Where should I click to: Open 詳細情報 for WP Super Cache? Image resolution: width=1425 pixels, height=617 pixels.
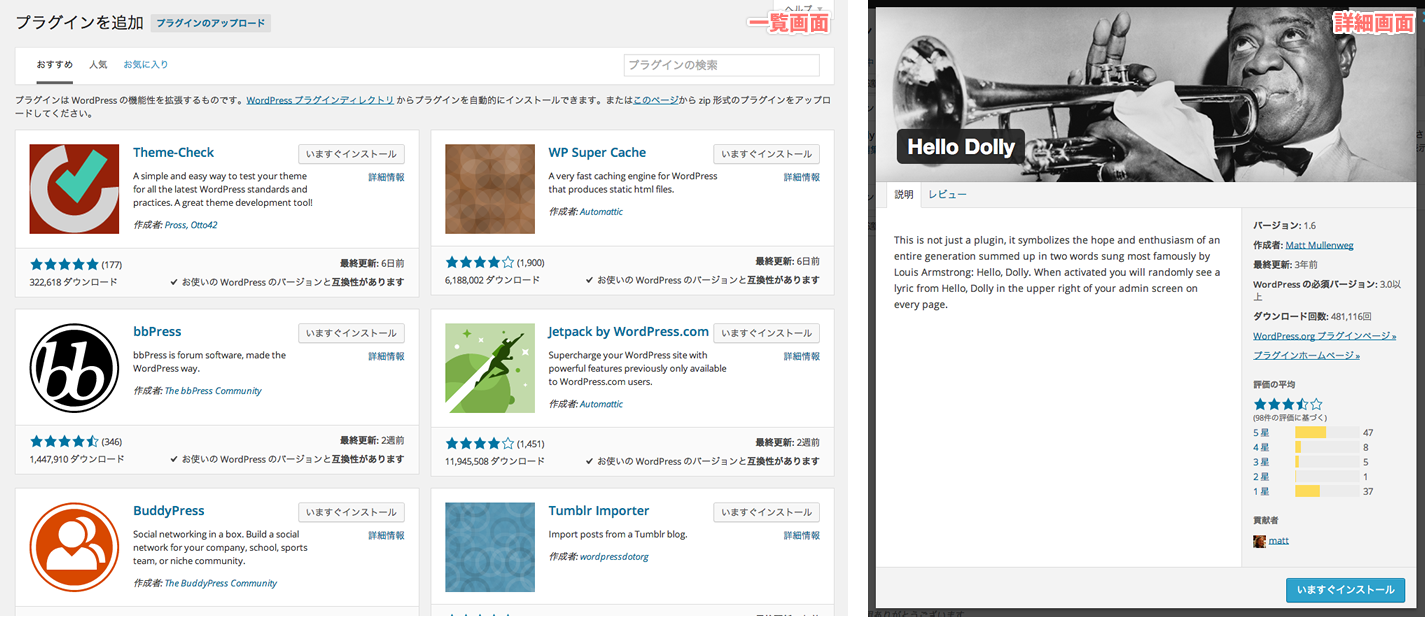(x=802, y=177)
